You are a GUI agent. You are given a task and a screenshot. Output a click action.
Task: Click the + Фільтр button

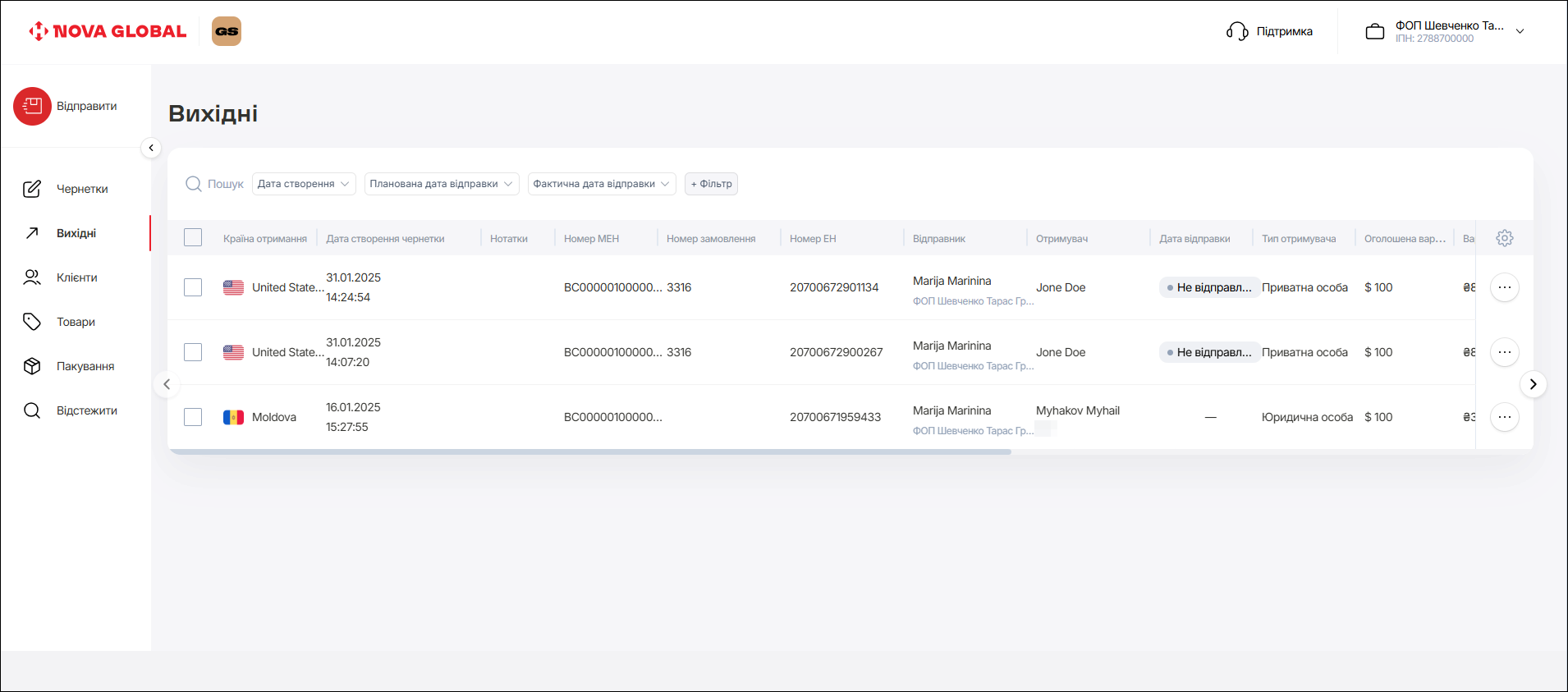pos(711,184)
